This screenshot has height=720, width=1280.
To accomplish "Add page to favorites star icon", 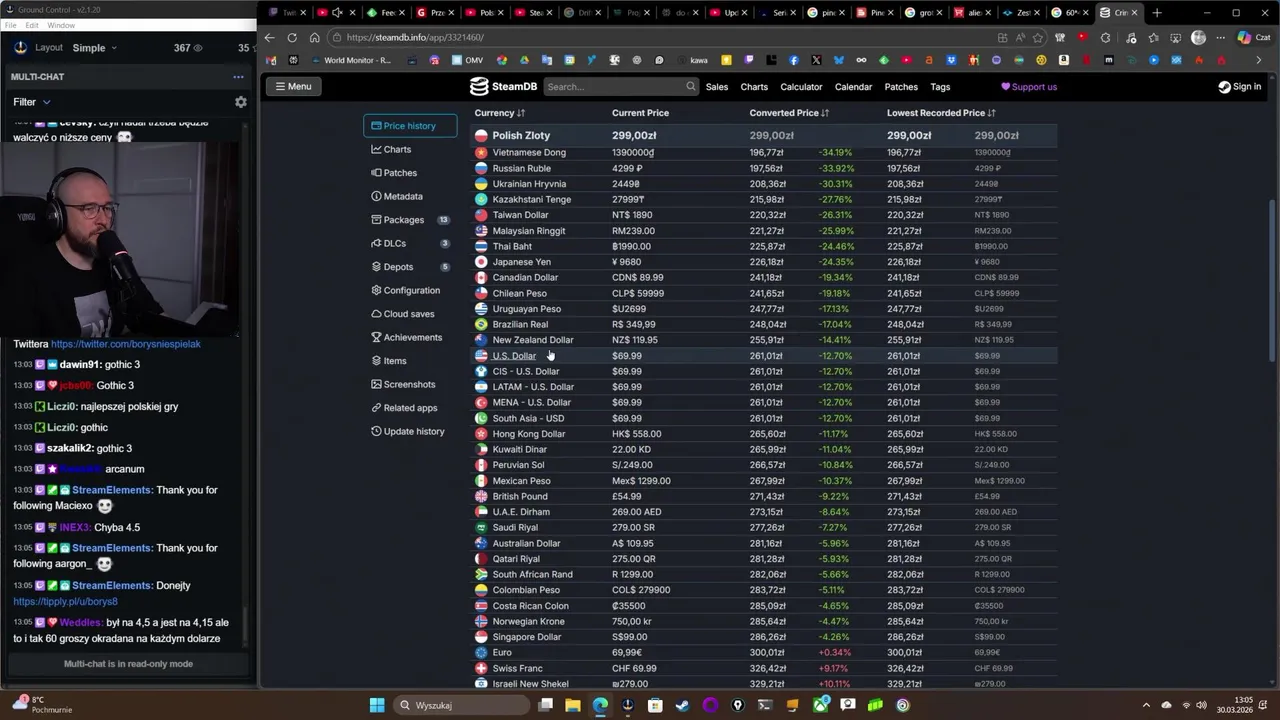I will (x=1038, y=38).
